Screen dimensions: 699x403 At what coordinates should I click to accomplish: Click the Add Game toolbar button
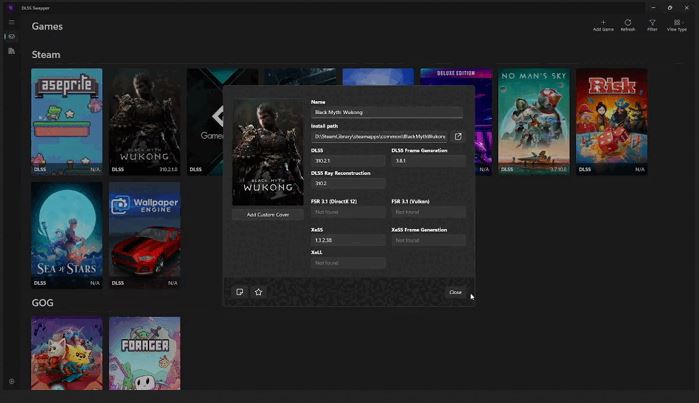[x=603, y=25]
